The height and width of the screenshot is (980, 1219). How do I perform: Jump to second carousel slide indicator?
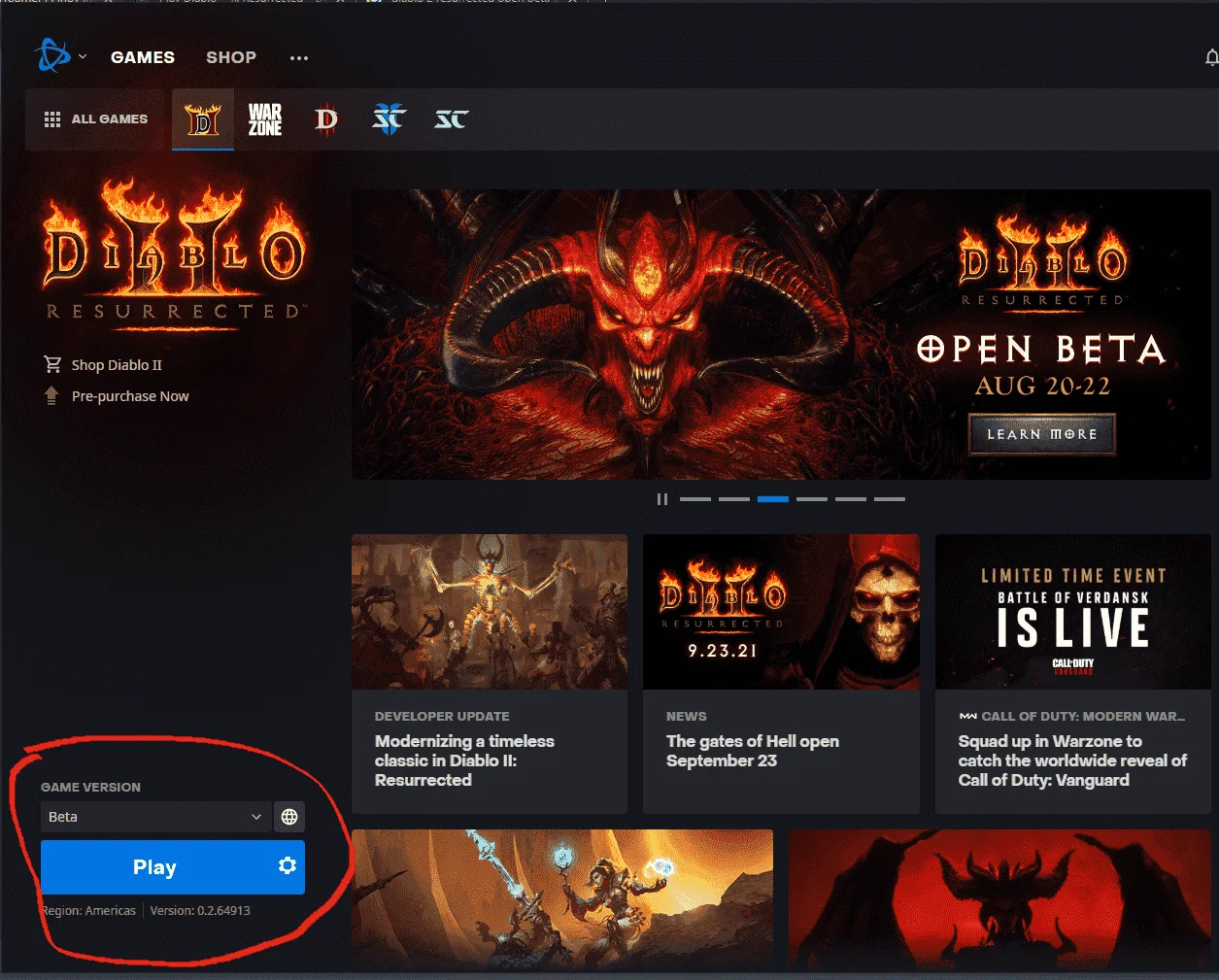734,499
